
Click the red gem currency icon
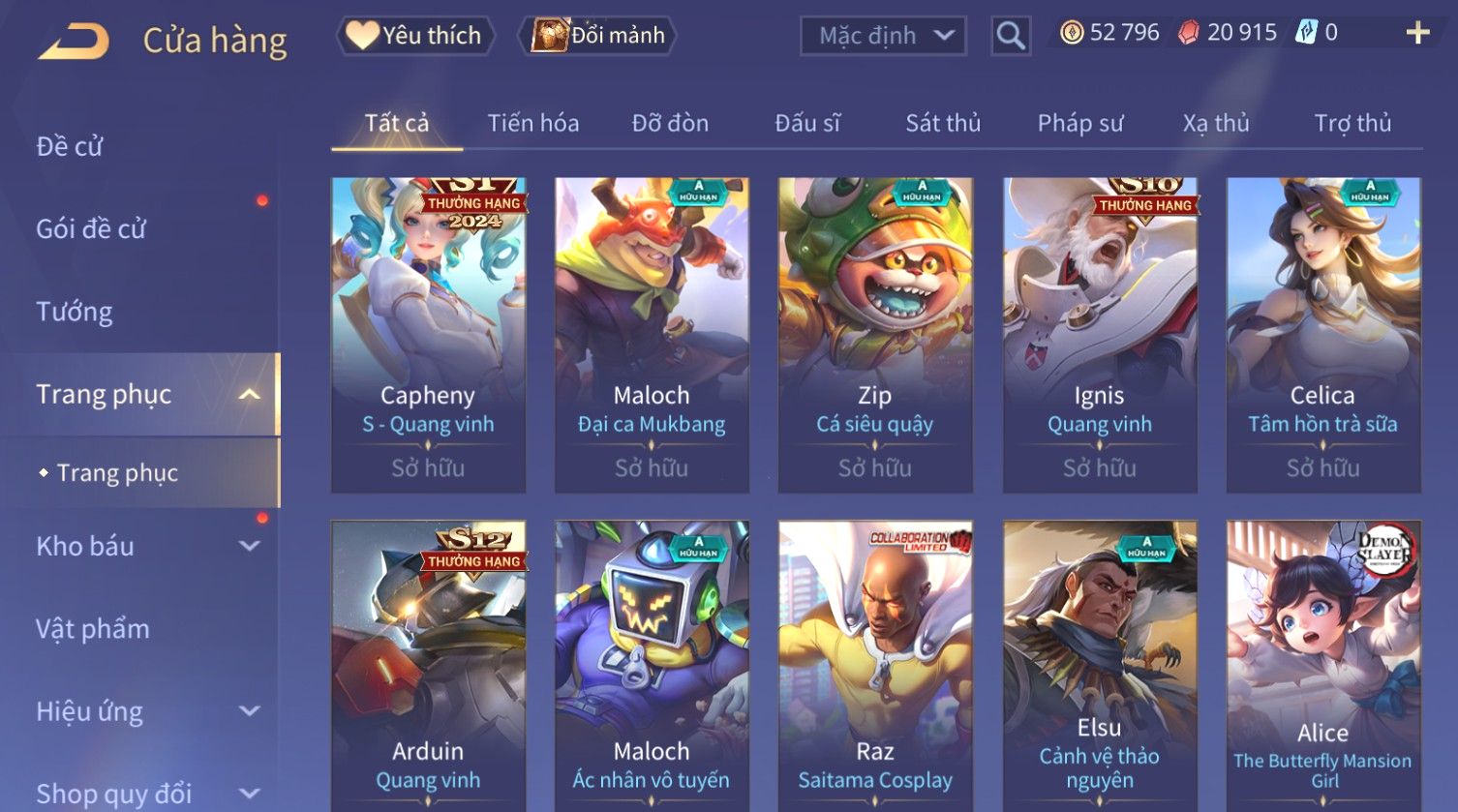click(x=1188, y=34)
